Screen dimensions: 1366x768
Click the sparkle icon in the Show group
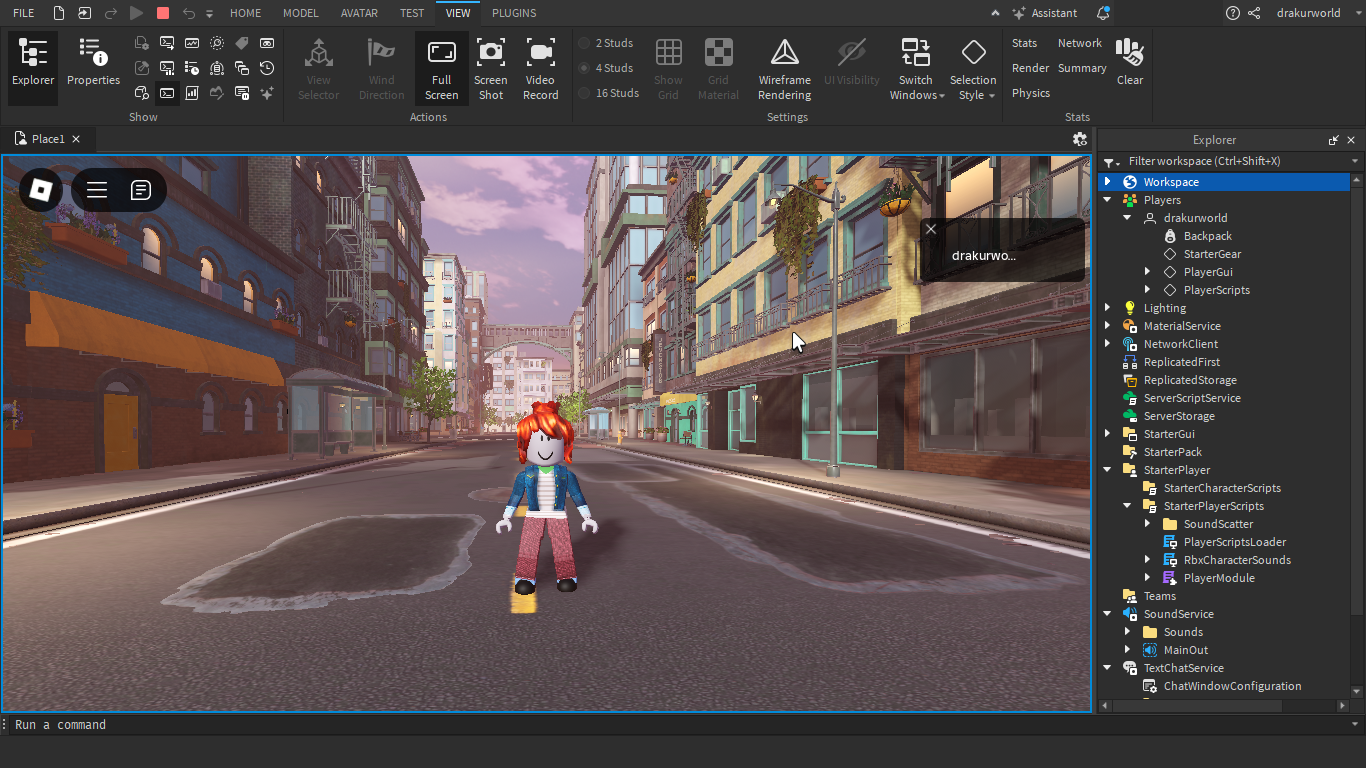tap(267, 93)
